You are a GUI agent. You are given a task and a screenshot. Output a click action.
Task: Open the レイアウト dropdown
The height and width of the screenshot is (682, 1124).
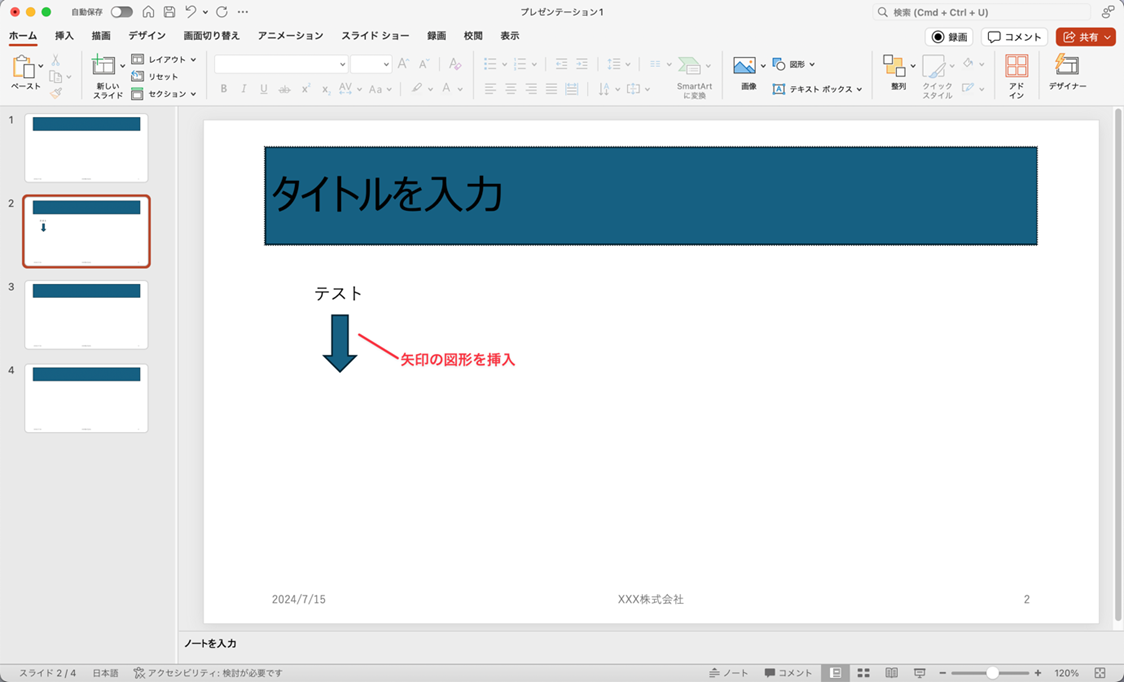pos(163,60)
